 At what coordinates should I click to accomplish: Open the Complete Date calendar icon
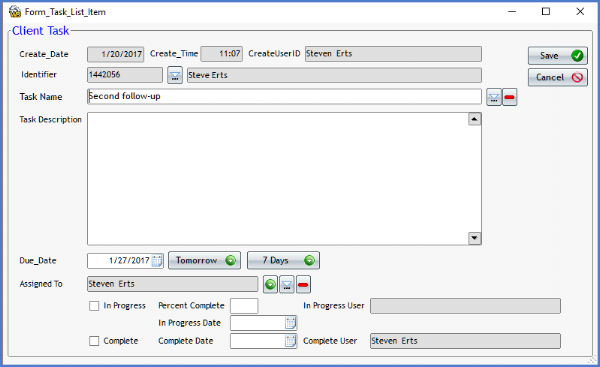point(290,341)
